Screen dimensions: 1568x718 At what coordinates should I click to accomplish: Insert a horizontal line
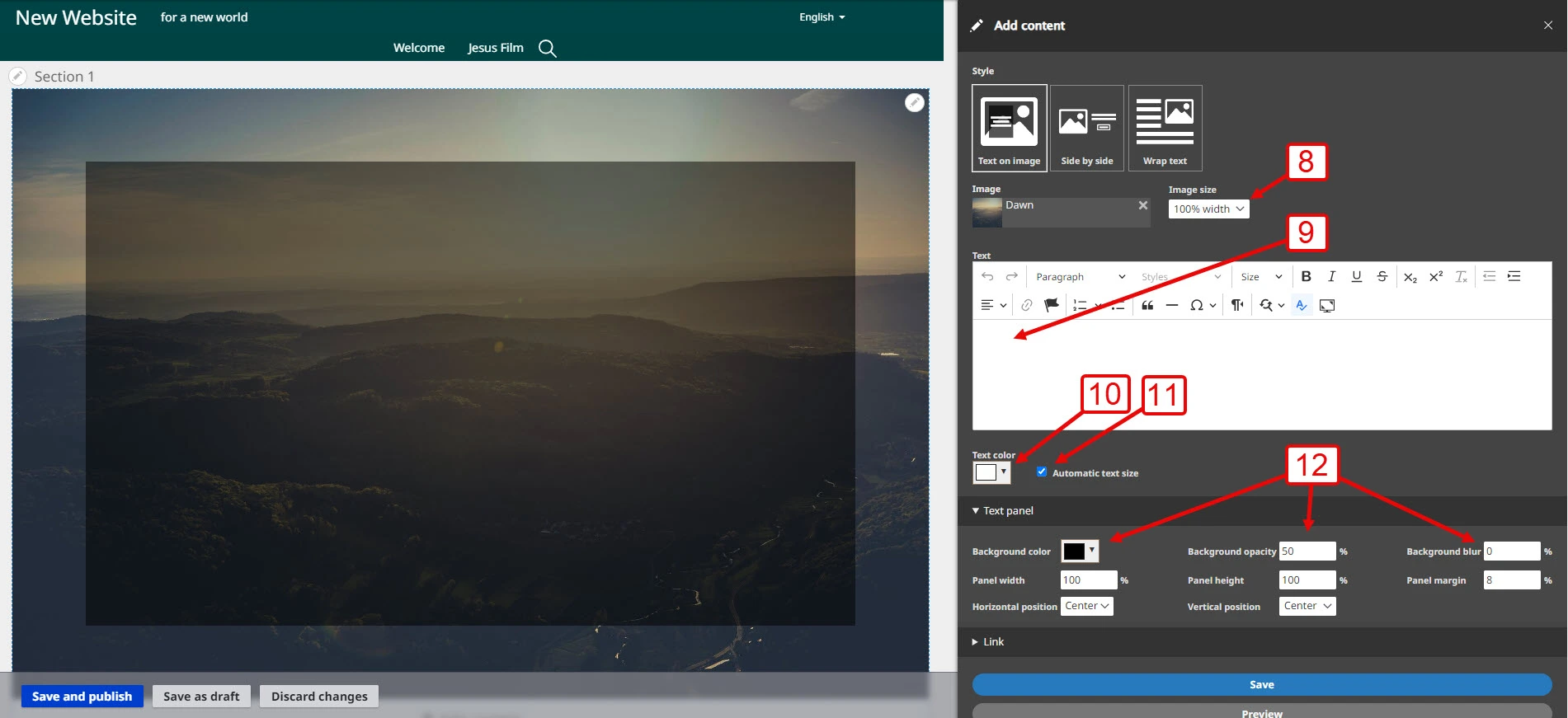click(1171, 306)
